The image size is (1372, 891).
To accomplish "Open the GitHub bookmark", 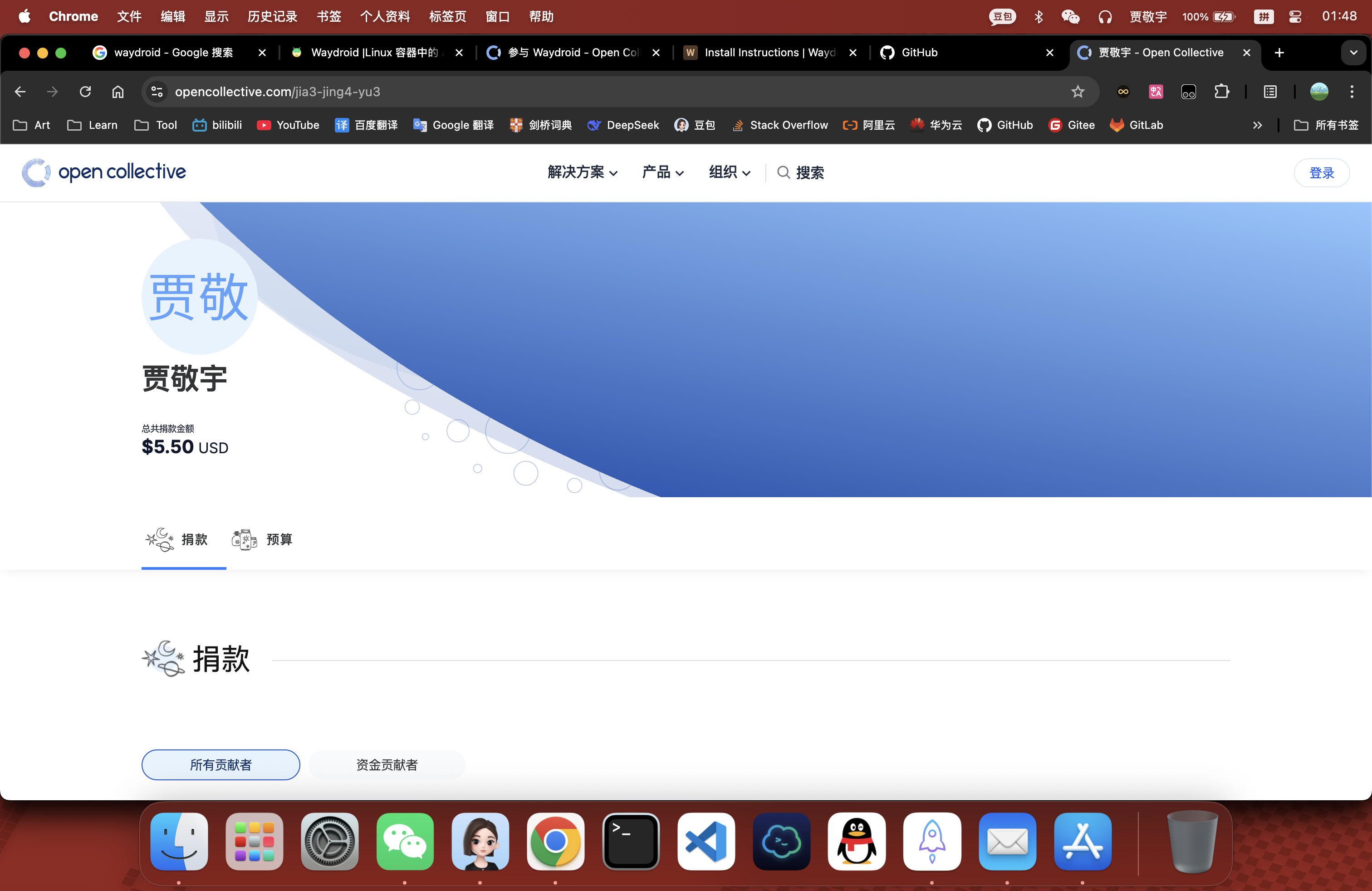I will [1005, 125].
